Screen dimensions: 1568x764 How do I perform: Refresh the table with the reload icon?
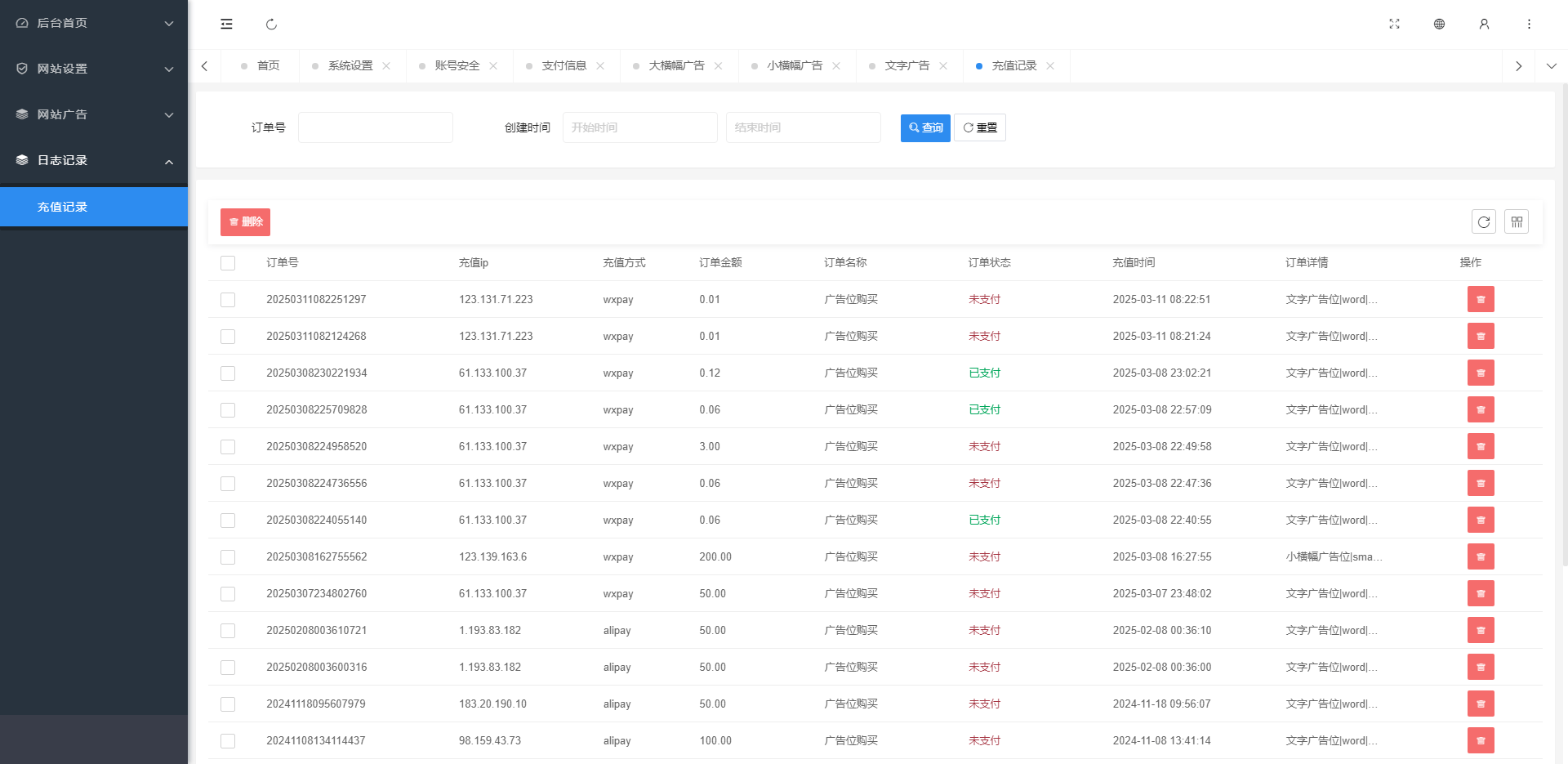click(1484, 221)
